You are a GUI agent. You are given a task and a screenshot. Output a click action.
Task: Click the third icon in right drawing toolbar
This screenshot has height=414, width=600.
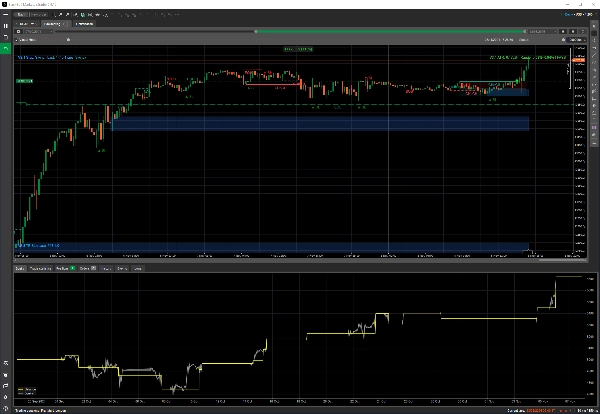[594, 41]
